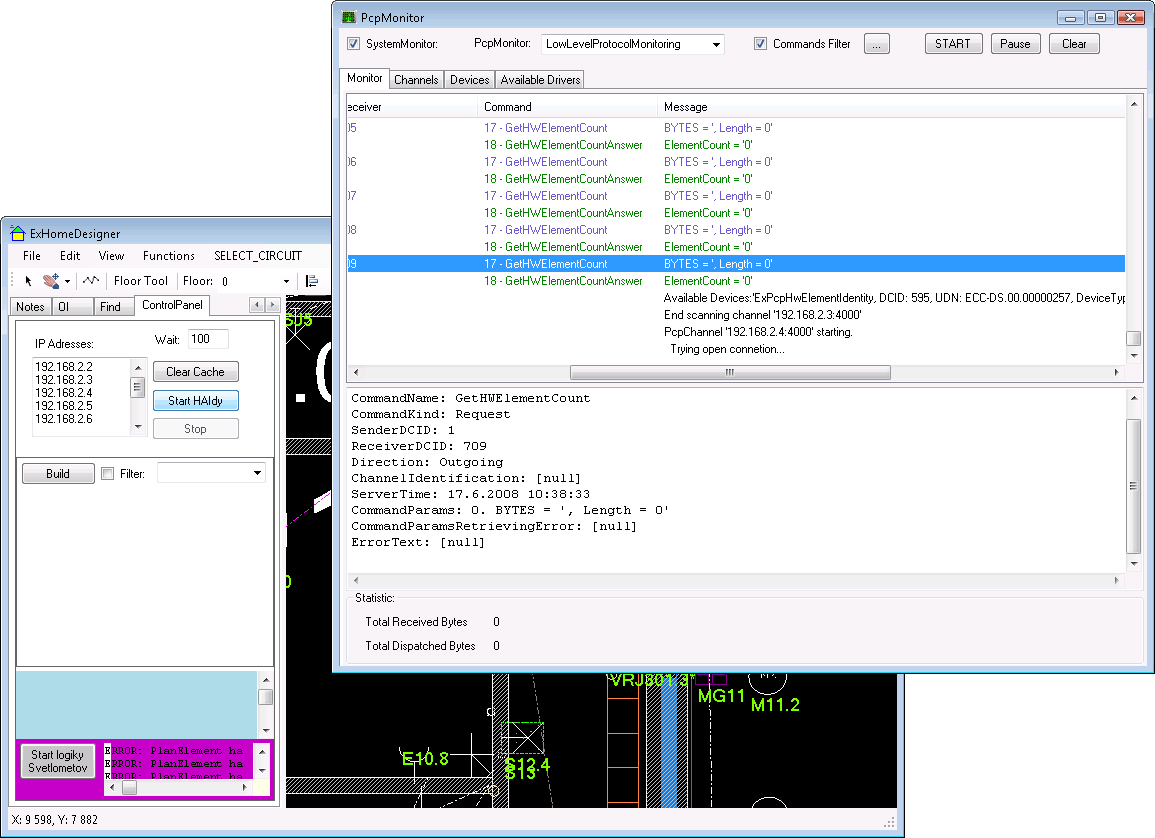Click the hierarchy list icon right of Floor dropdown
This screenshot has height=838, width=1155.
[x=312, y=281]
